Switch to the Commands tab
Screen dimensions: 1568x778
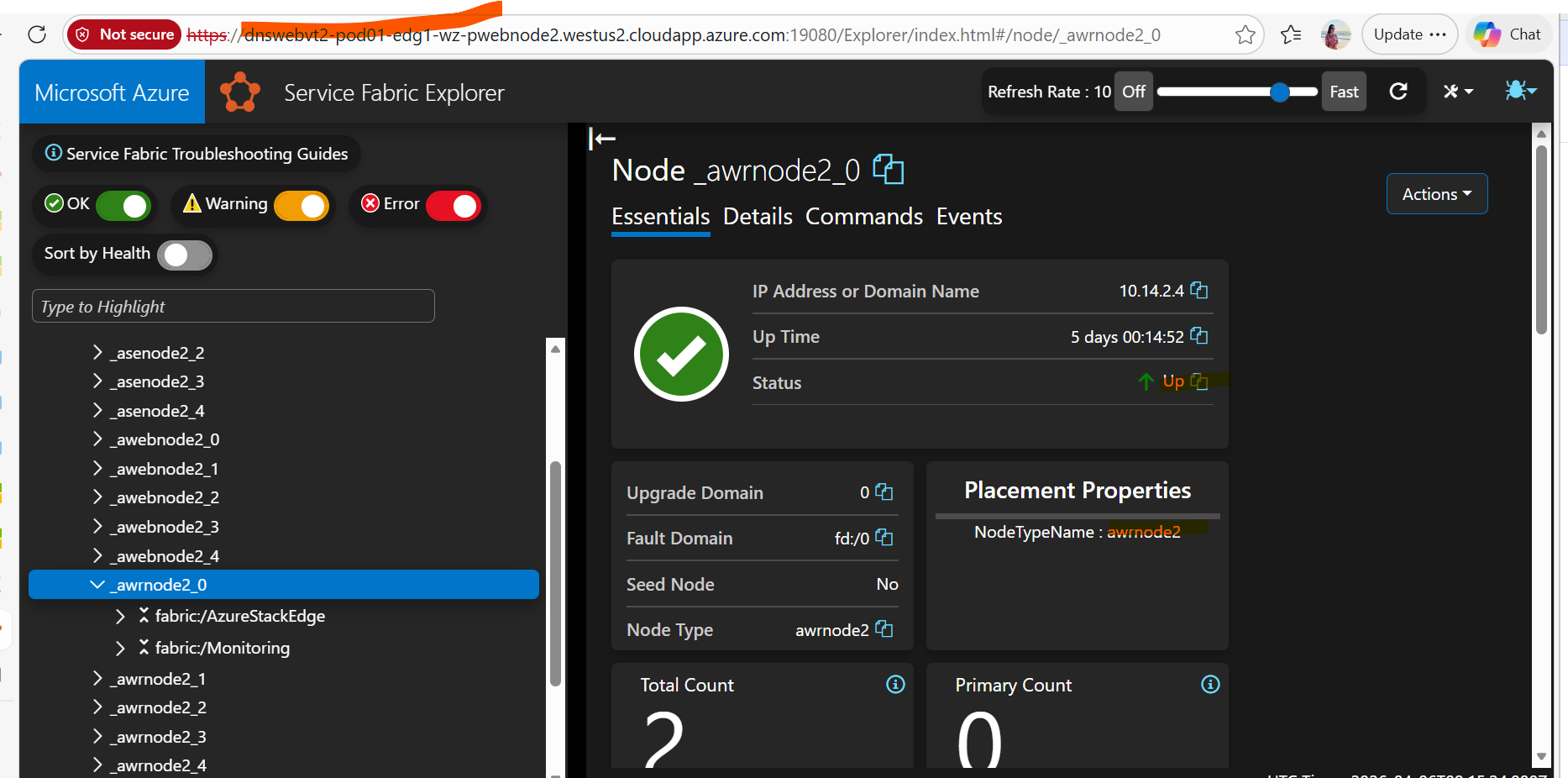[x=864, y=217]
